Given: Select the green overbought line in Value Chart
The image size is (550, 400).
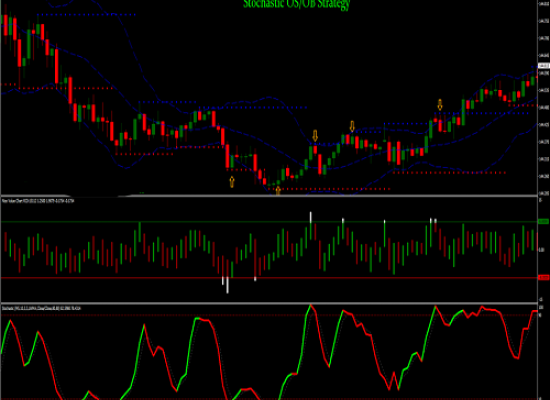Looking at the screenshot, I should 269,222.
